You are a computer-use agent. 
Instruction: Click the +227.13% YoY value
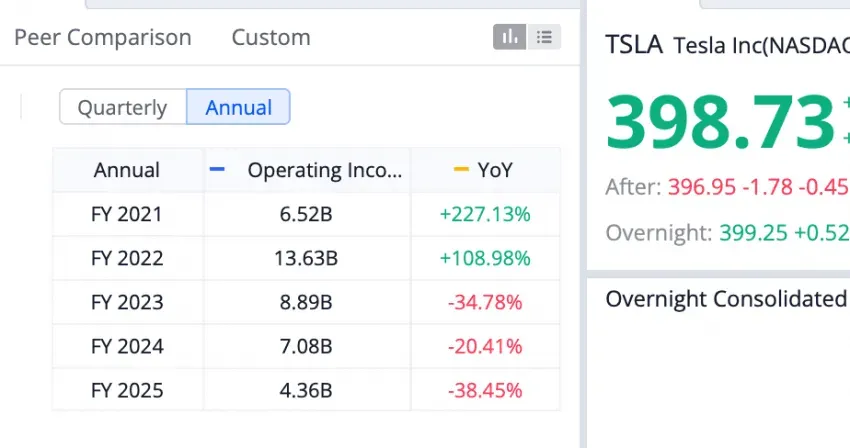pyautogui.click(x=485, y=214)
